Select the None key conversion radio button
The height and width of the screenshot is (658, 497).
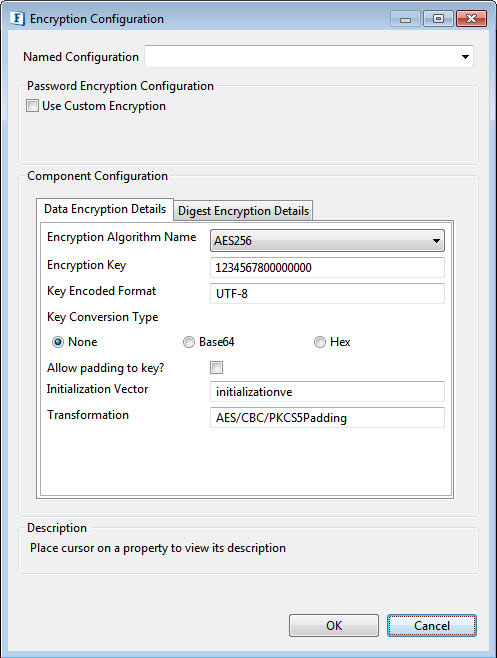58,342
